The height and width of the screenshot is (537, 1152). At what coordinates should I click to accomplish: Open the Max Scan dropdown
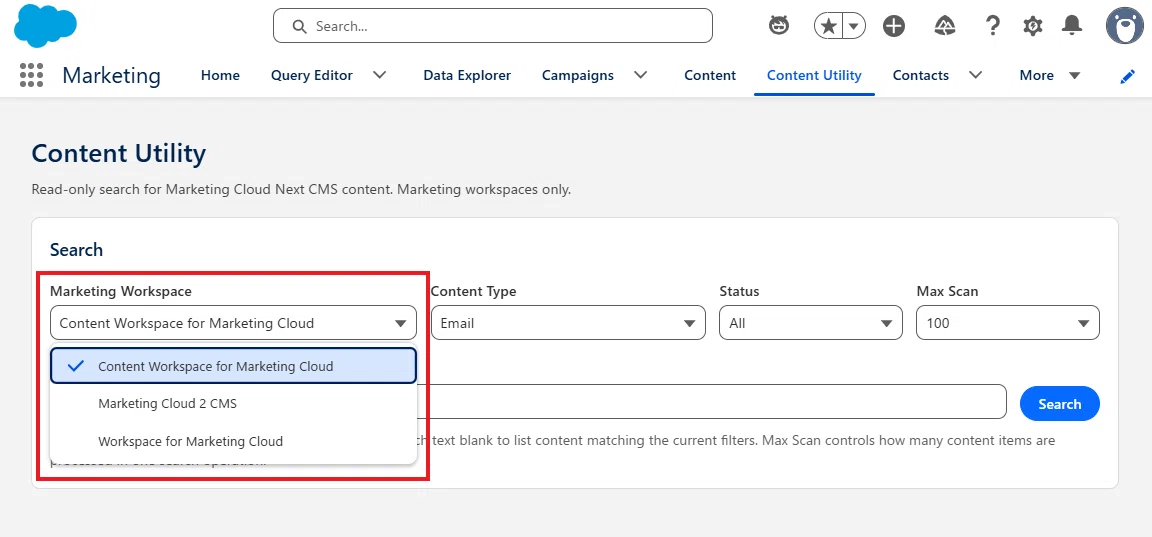[1007, 322]
